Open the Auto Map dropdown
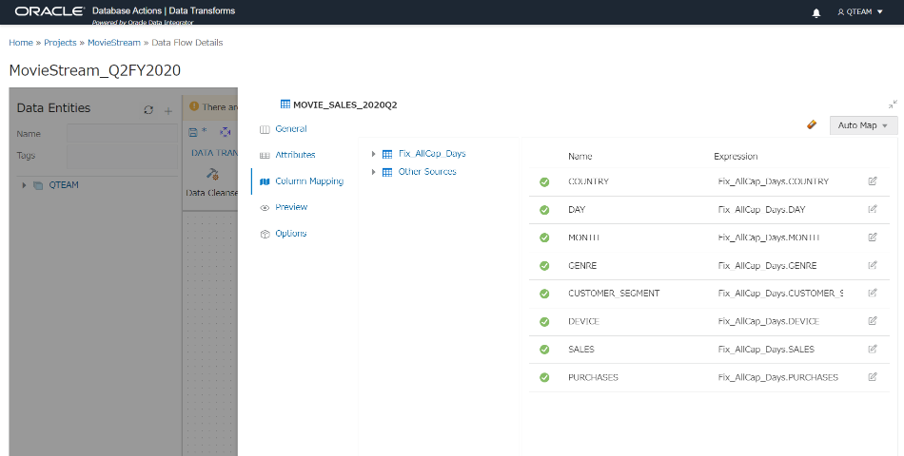 point(863,125)
